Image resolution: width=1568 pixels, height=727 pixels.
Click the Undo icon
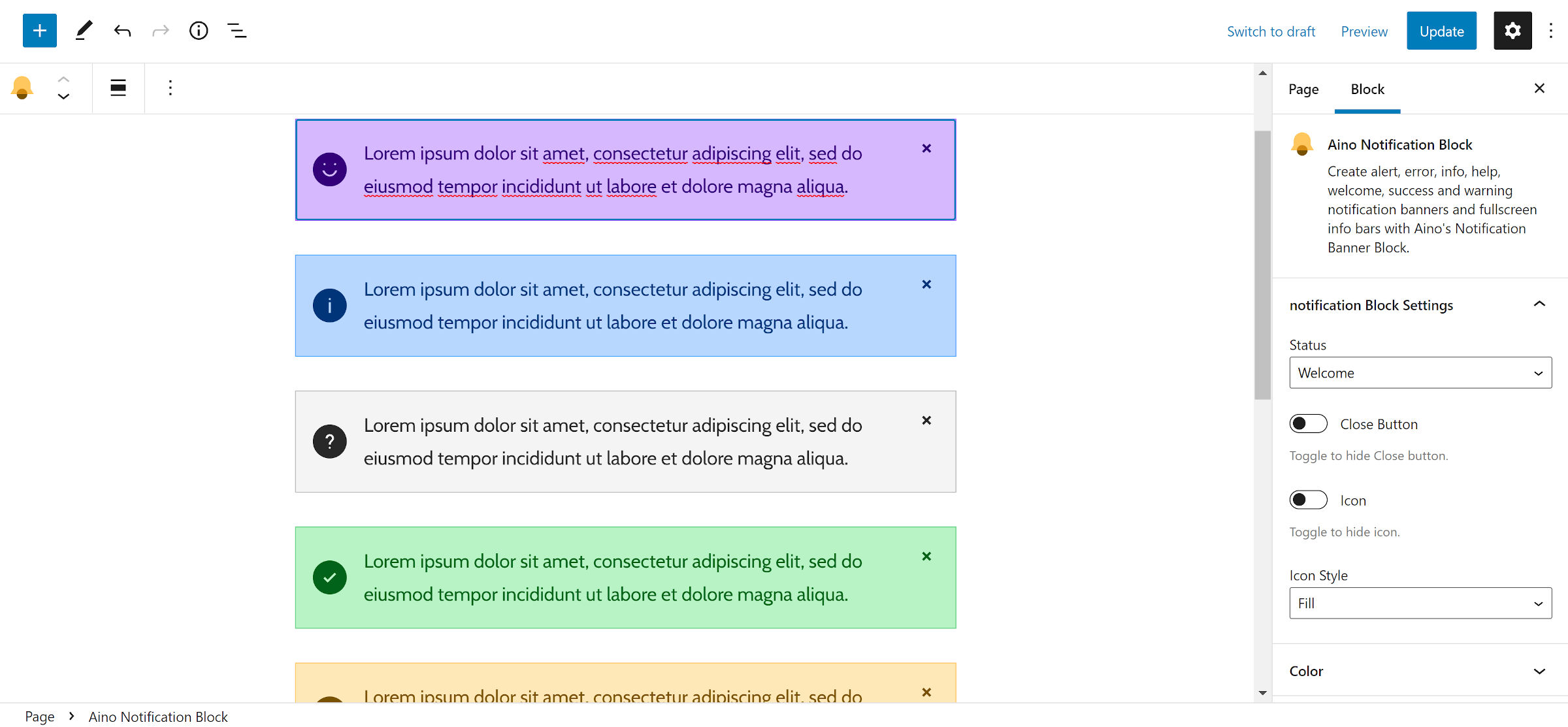pos(122,30)
